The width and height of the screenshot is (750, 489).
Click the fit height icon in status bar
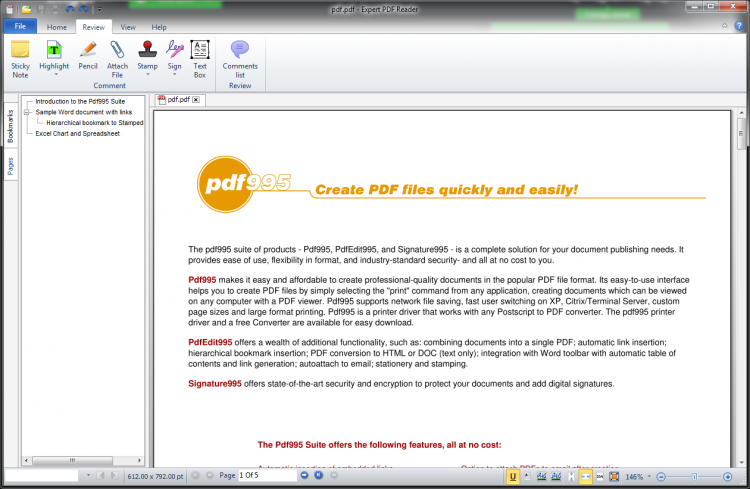pyautogui.click(x=571, y=477)
